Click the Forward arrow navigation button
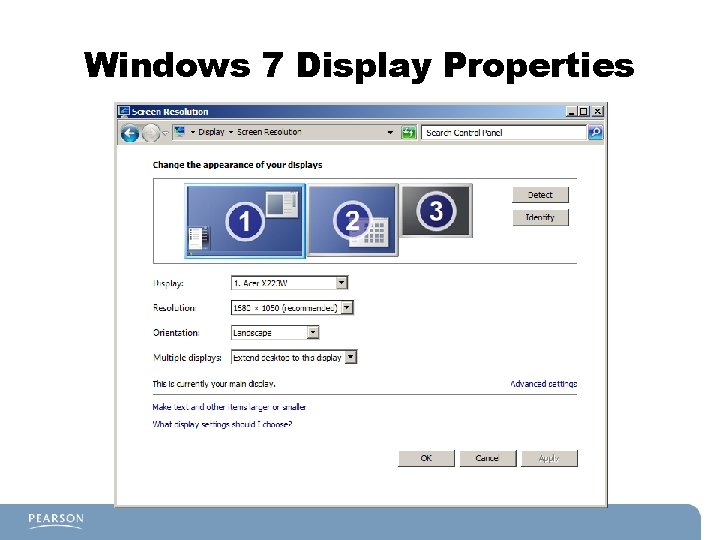 [x=151, y=133]
